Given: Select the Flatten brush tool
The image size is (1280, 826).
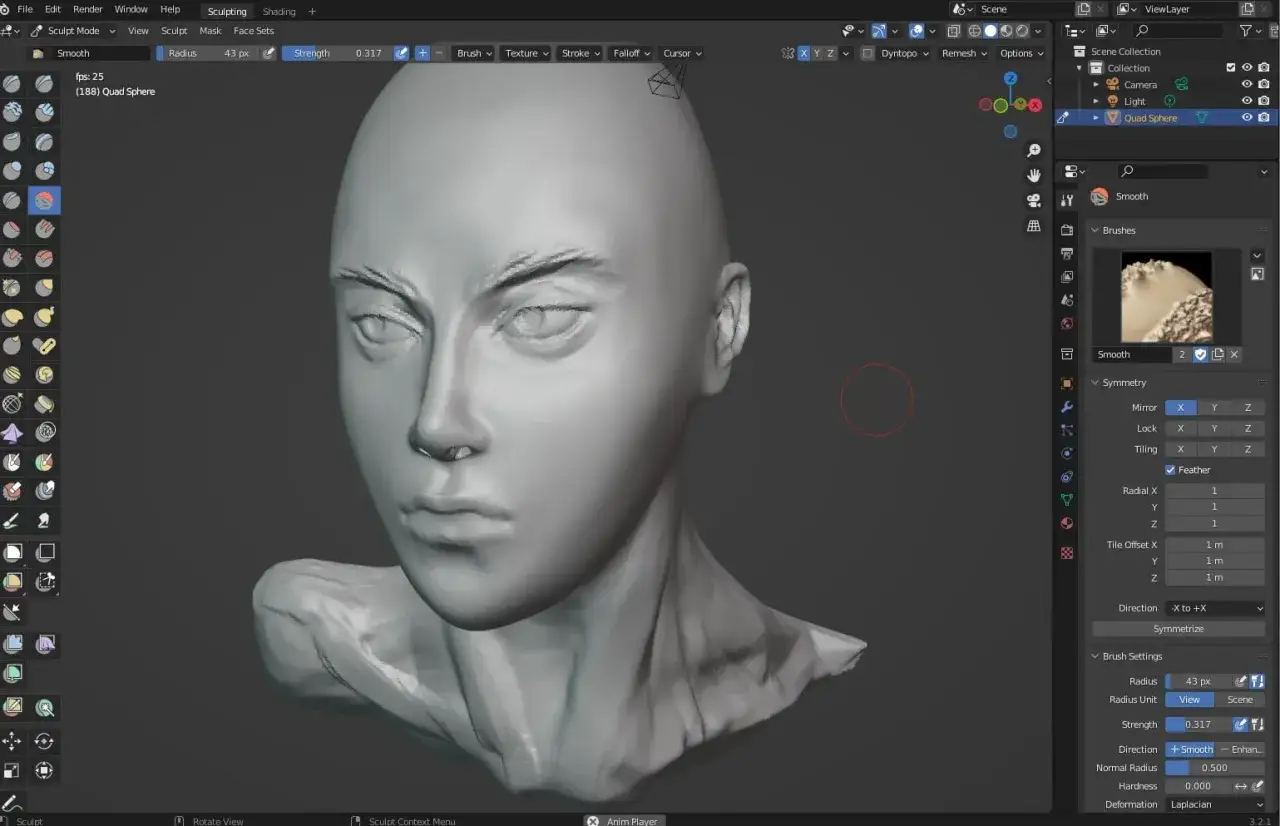Looking at the screenshot, I should coord(12,229).
